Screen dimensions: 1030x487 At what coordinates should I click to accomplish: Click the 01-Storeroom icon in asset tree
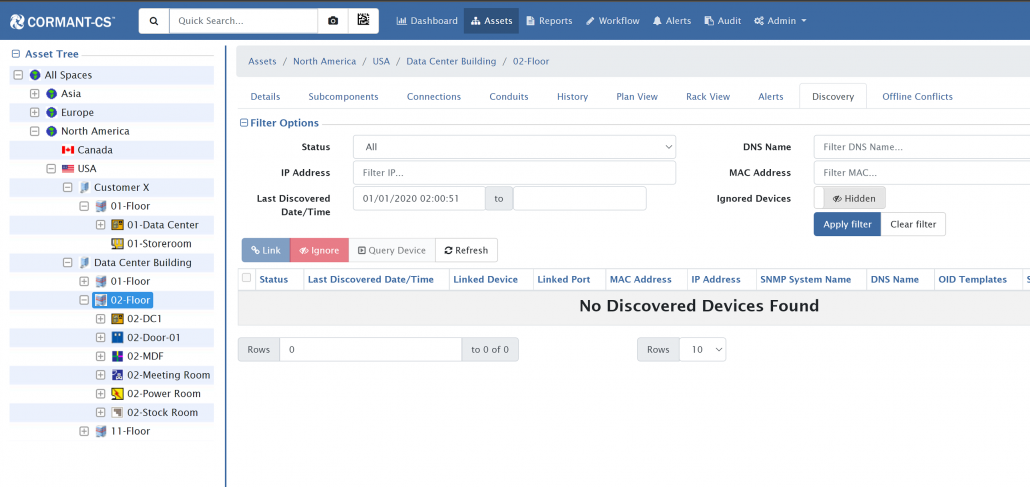117,244
